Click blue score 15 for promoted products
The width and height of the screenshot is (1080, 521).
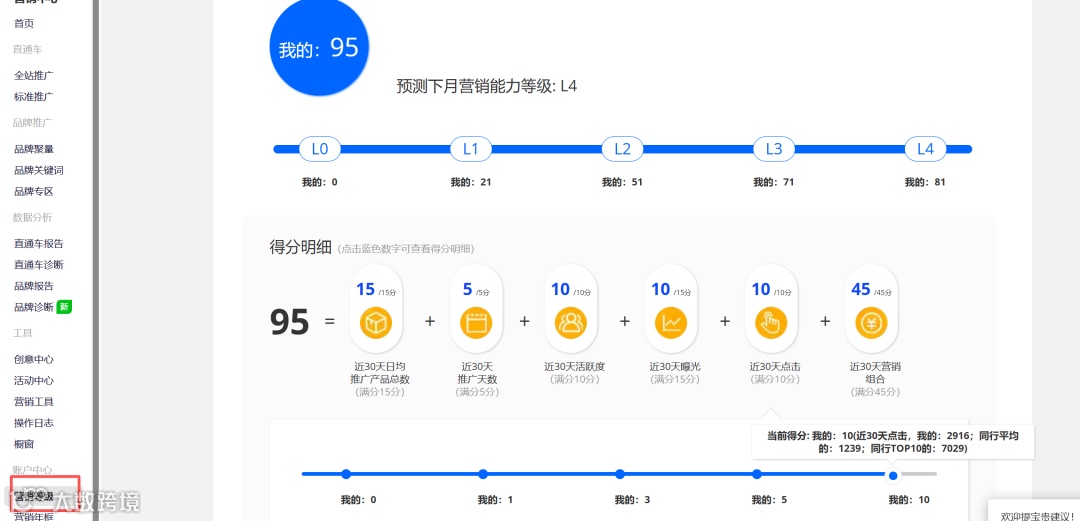(365, 289)
